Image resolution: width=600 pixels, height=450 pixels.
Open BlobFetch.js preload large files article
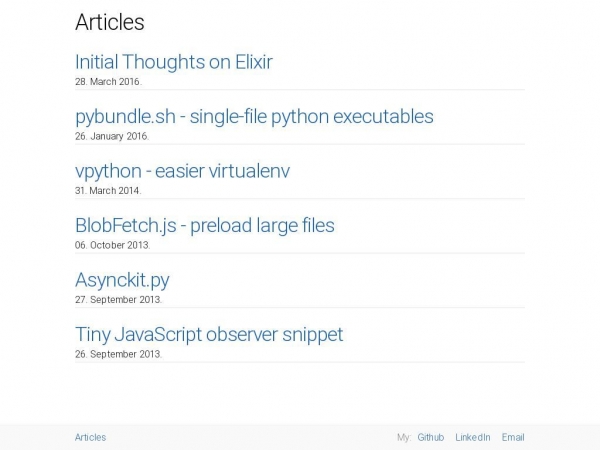click(205, 225)
